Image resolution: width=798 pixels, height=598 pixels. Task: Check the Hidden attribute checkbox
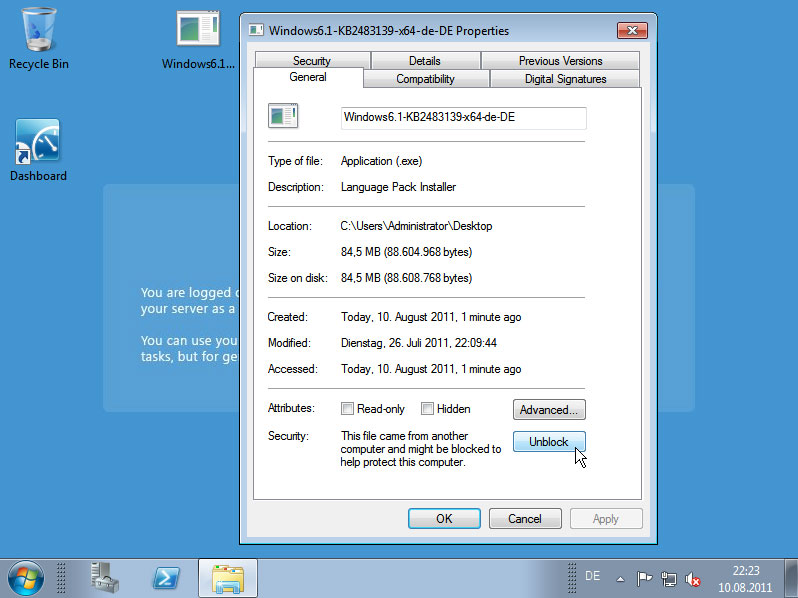tap(427, 409)
